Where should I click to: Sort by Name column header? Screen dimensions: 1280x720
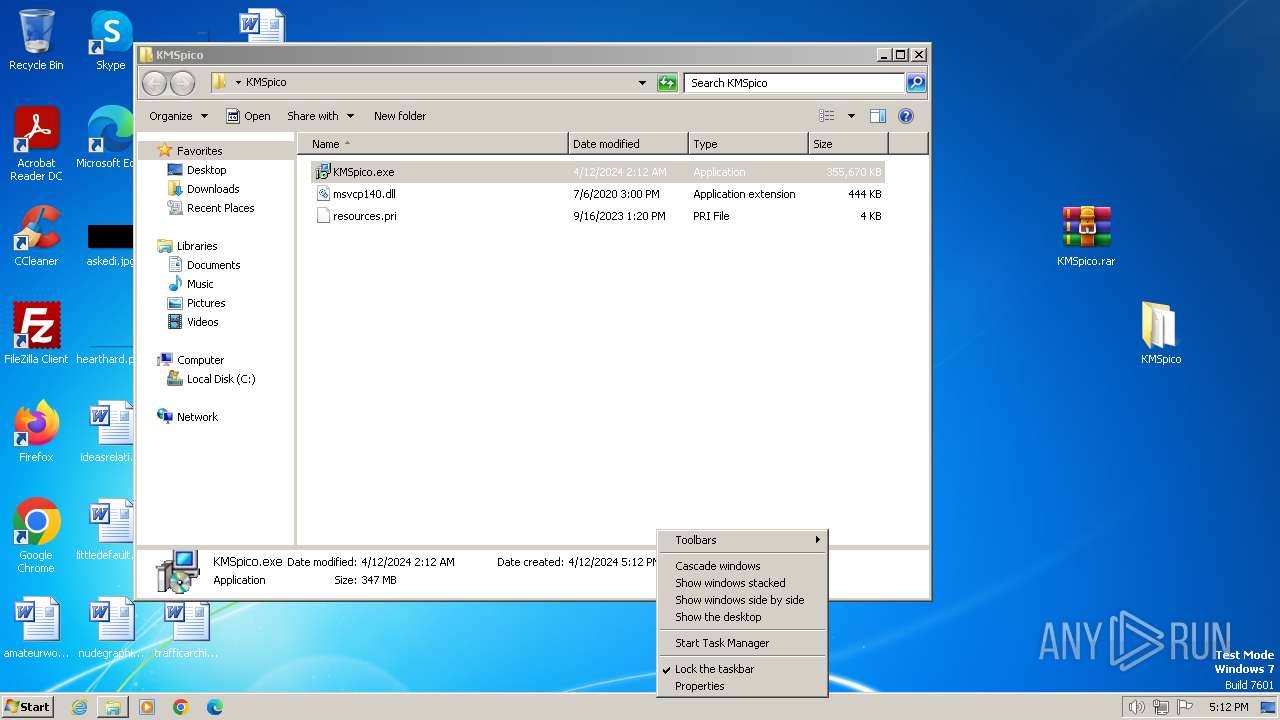coord(433,144)
